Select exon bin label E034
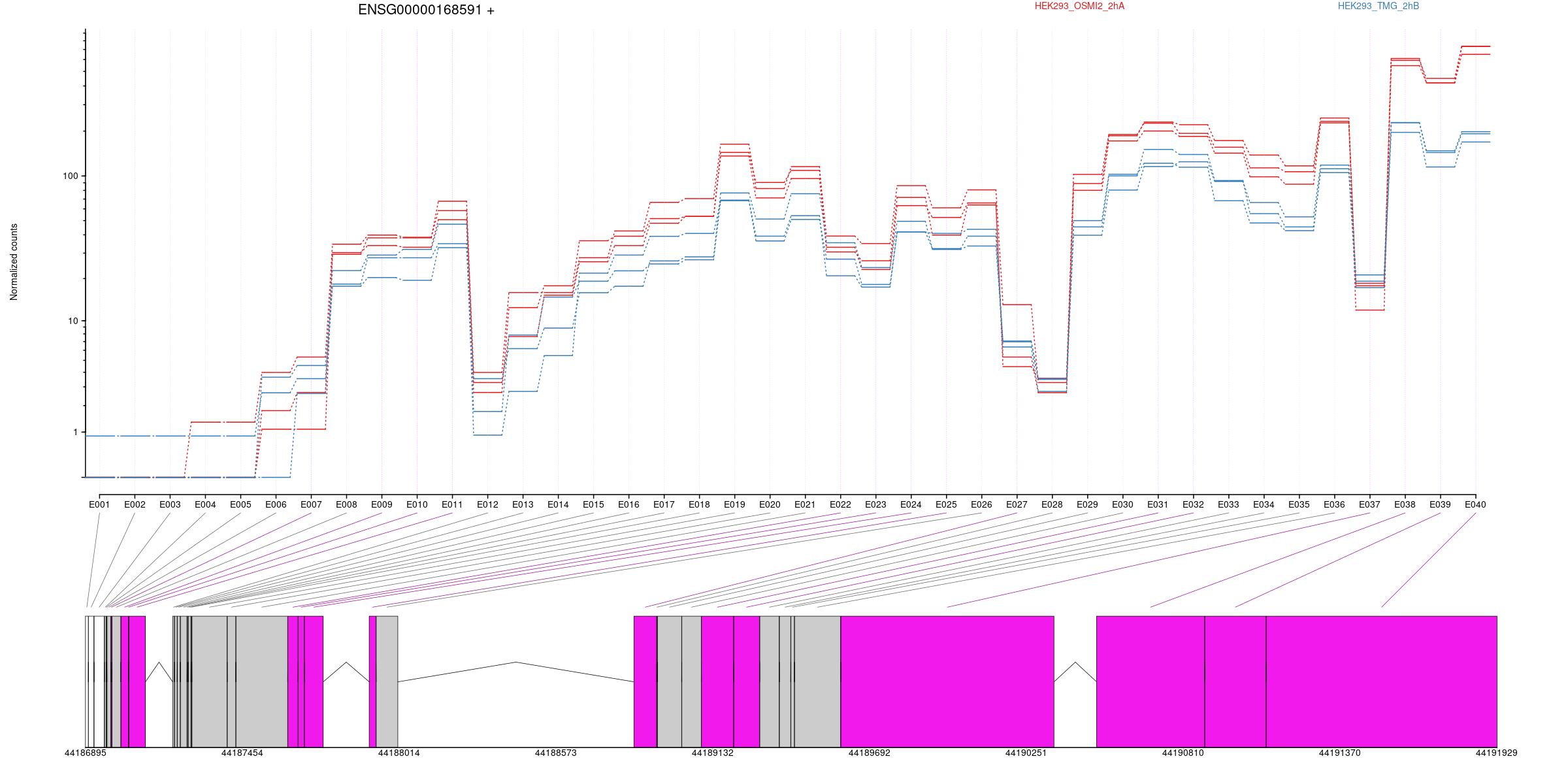The image size is (1568, 784). point(1264,504)
